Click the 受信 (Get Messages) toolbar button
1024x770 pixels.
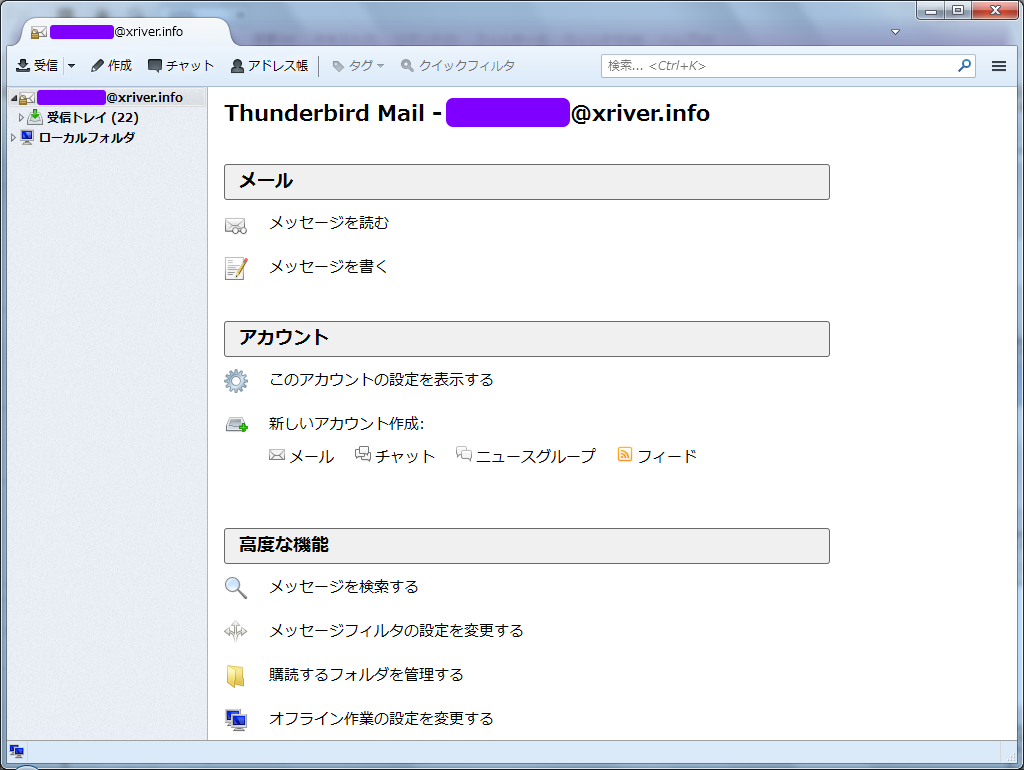(x=37, y=66)
